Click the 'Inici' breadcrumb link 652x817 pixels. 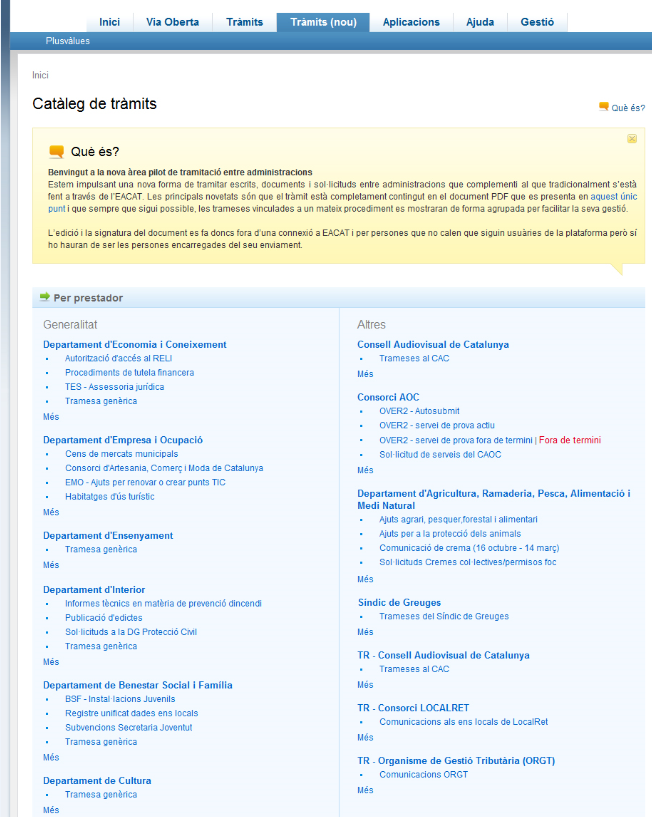tap(40, 75)
